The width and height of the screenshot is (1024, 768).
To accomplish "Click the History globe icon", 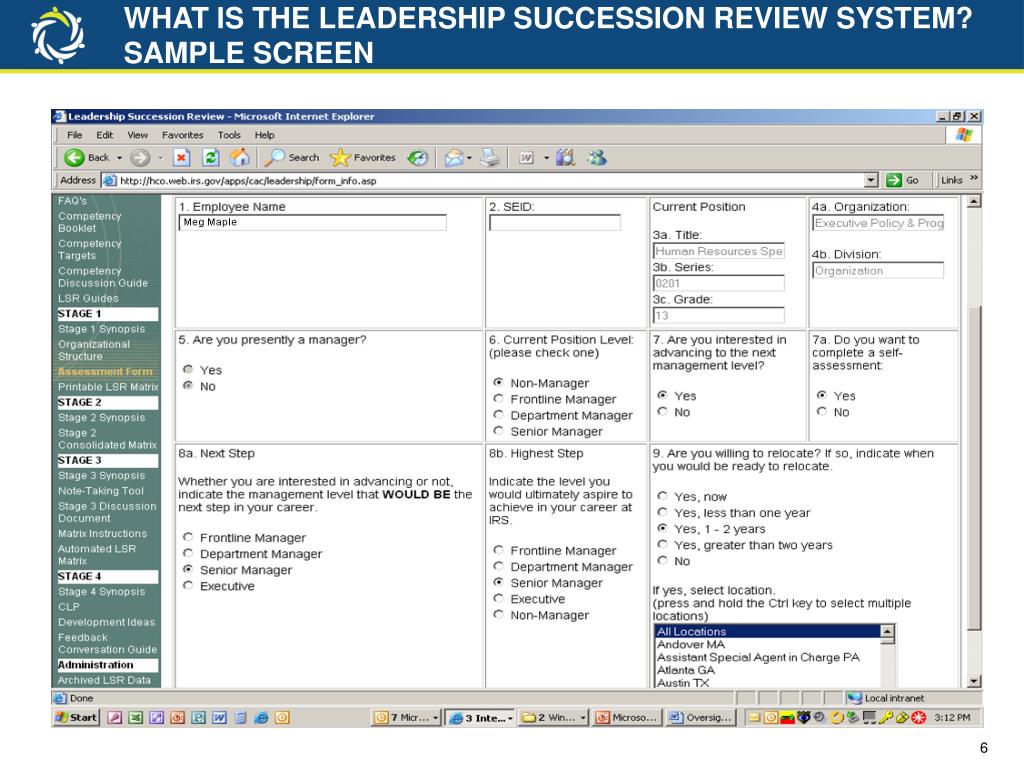I will (x=417, y=157).
